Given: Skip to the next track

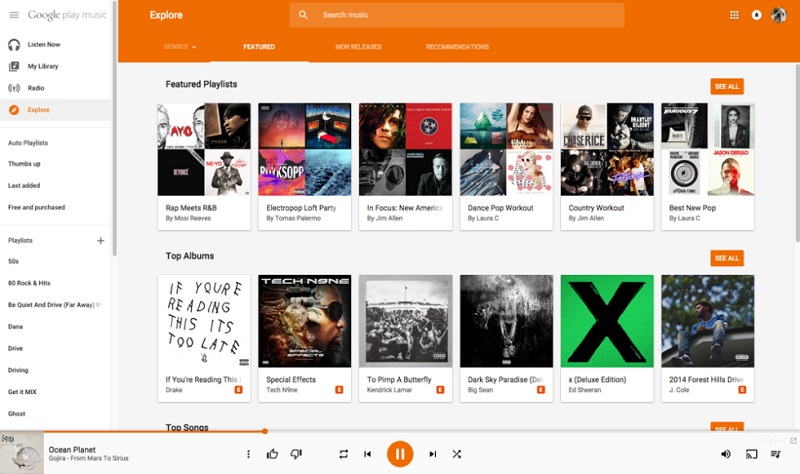Looking at the screenshot, I should (x=433, y=454).
